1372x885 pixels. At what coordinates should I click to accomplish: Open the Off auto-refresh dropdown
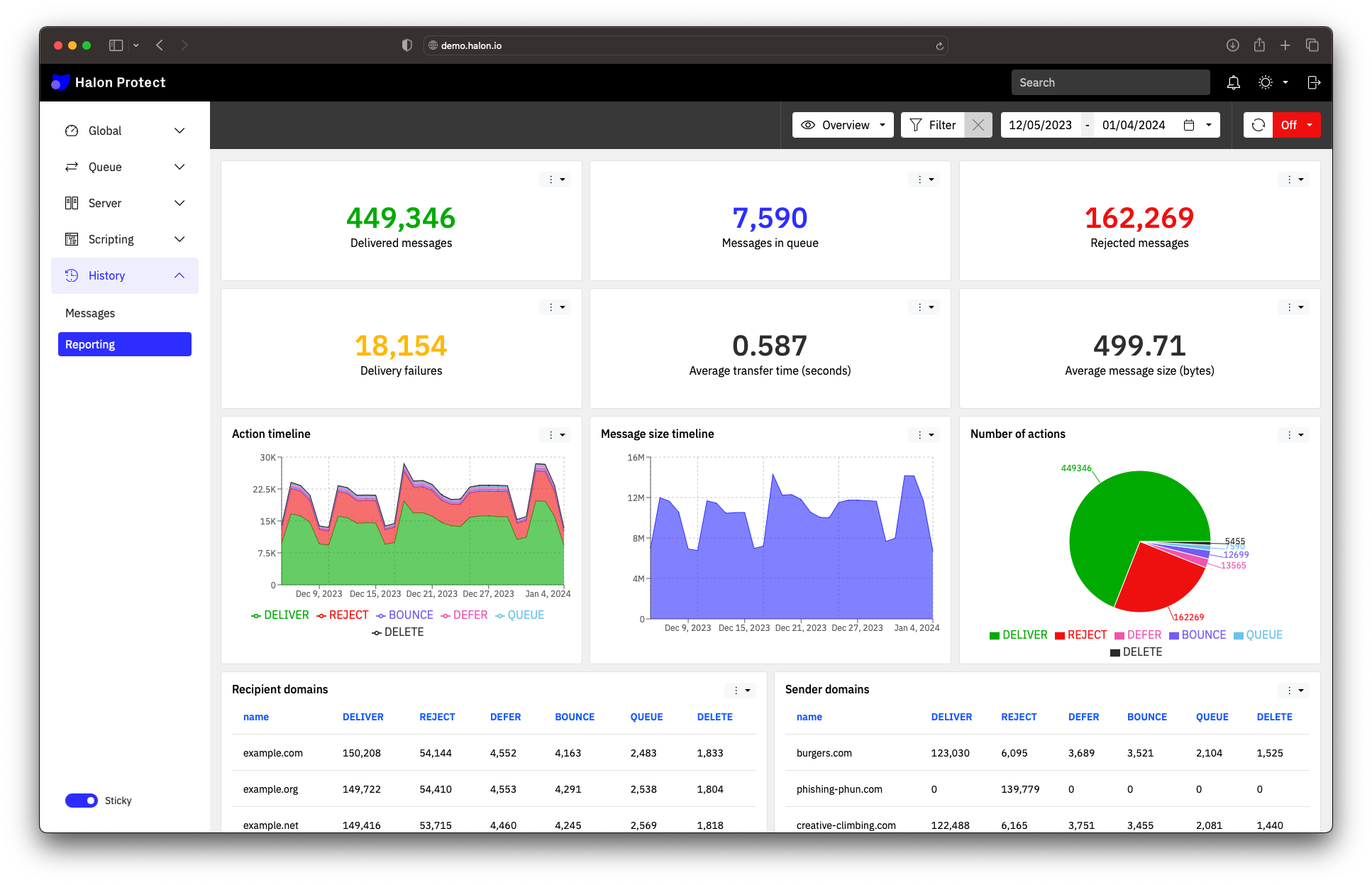(1310, 125)
